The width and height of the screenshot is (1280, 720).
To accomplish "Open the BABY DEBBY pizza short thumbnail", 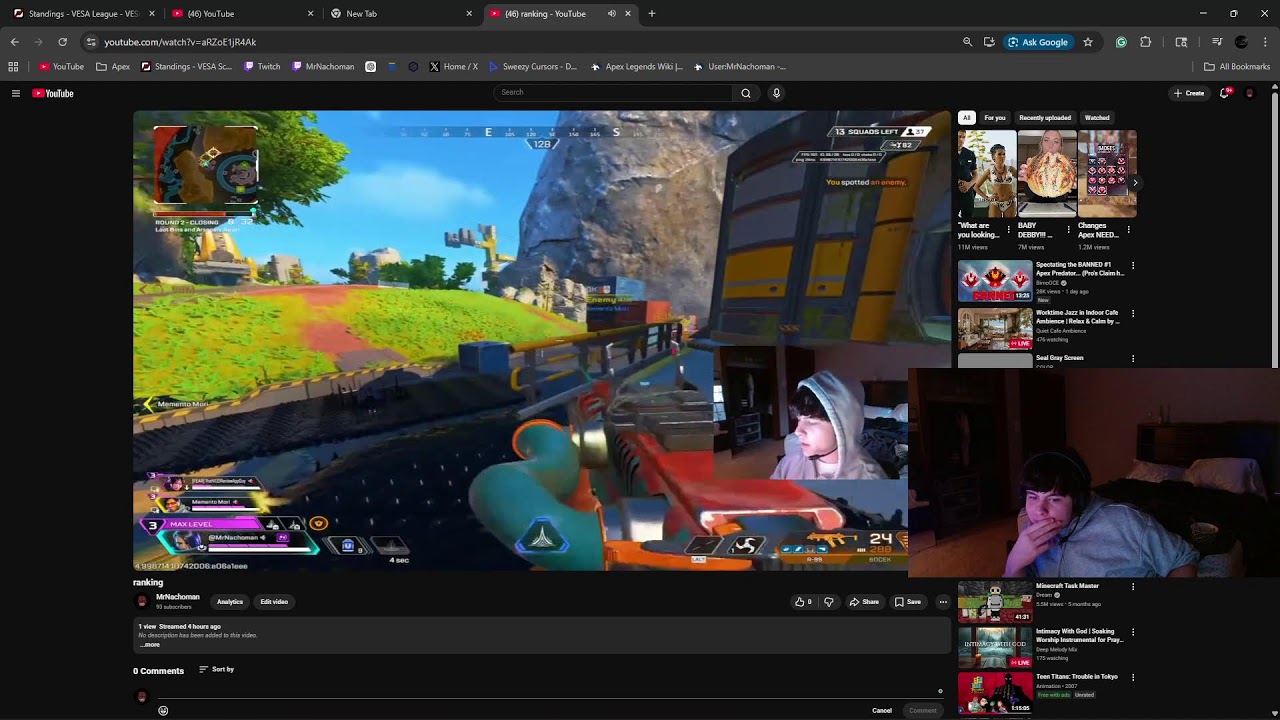I will [x=1047, y=174].
